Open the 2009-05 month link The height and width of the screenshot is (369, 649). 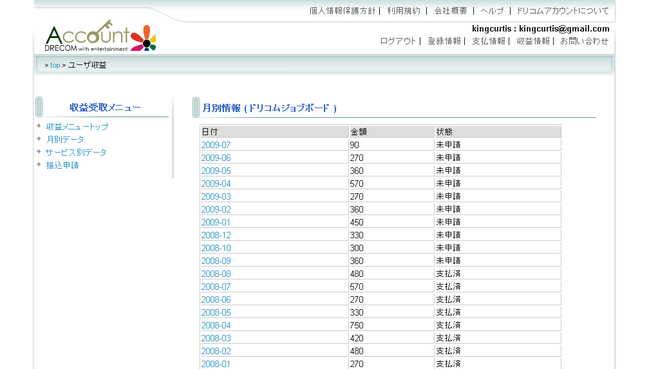click(x=216, y=171)
